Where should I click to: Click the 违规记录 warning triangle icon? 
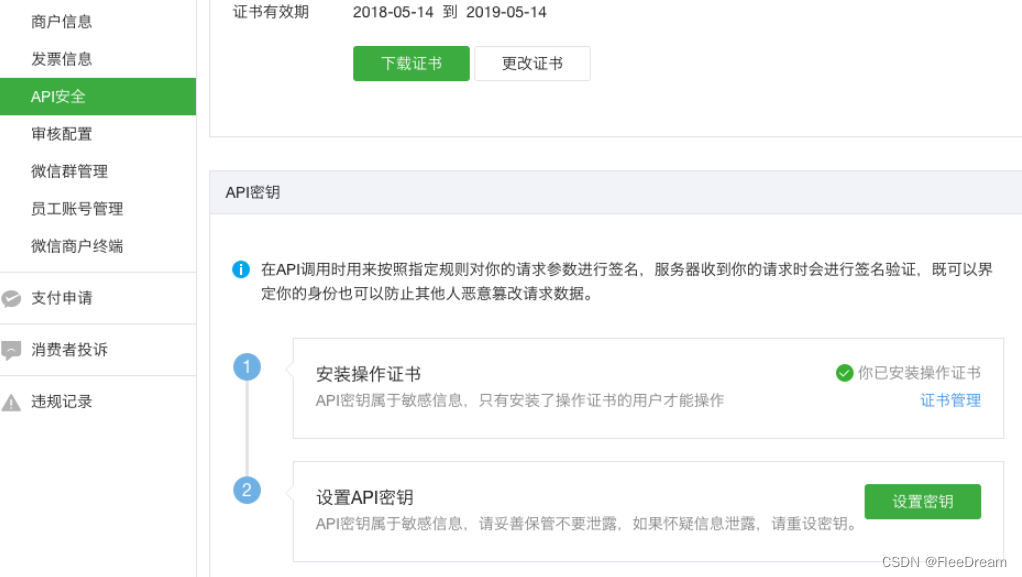(11, 403)
